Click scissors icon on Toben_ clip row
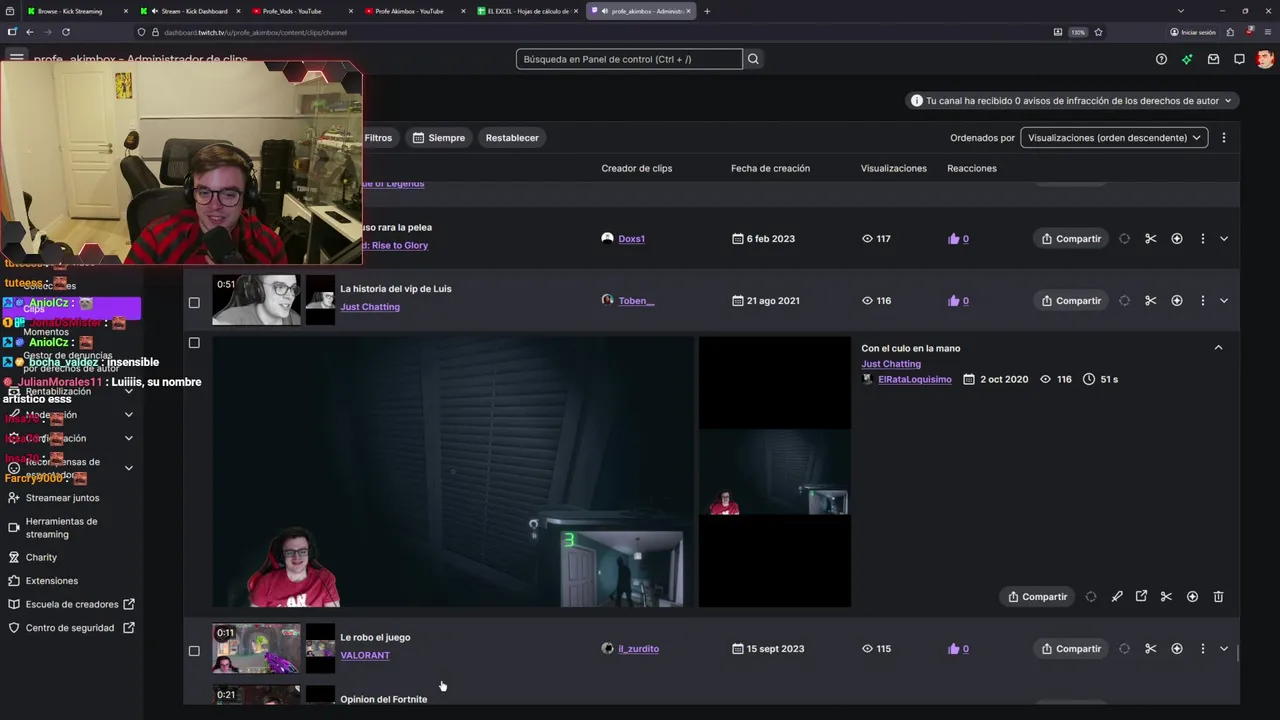The image size is (1280, 720). coord(1150,301)
